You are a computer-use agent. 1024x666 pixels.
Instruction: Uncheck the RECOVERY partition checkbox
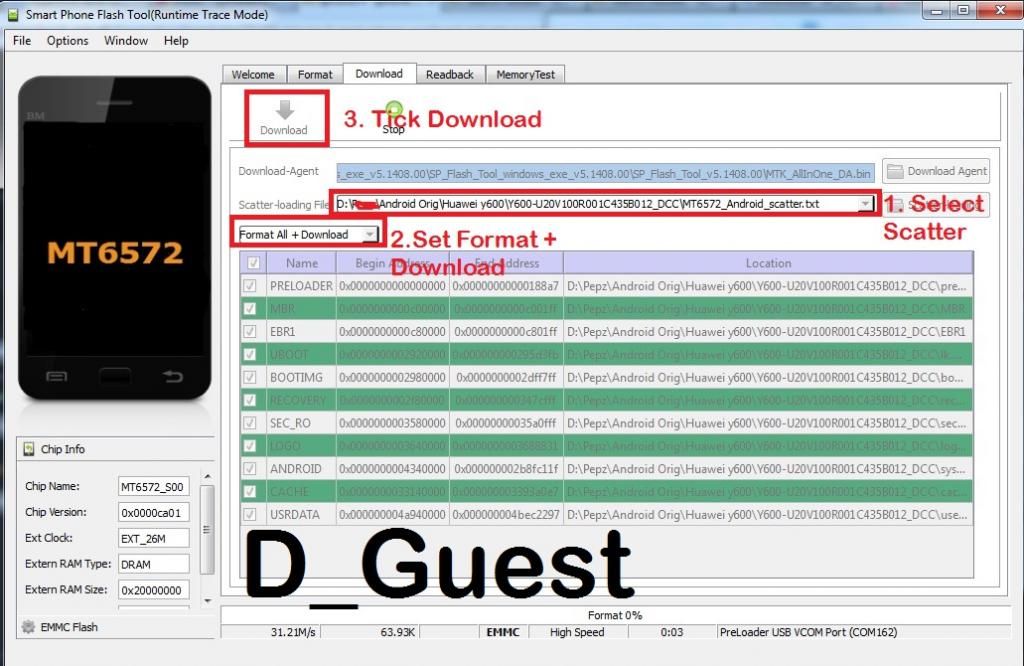(250, 400)
